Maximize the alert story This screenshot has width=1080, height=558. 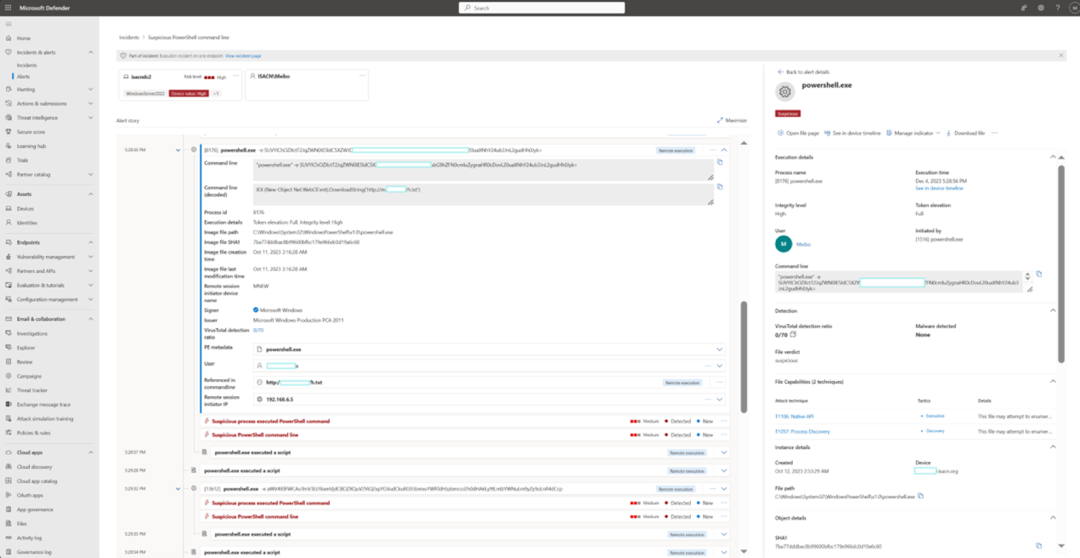[731, 120]
